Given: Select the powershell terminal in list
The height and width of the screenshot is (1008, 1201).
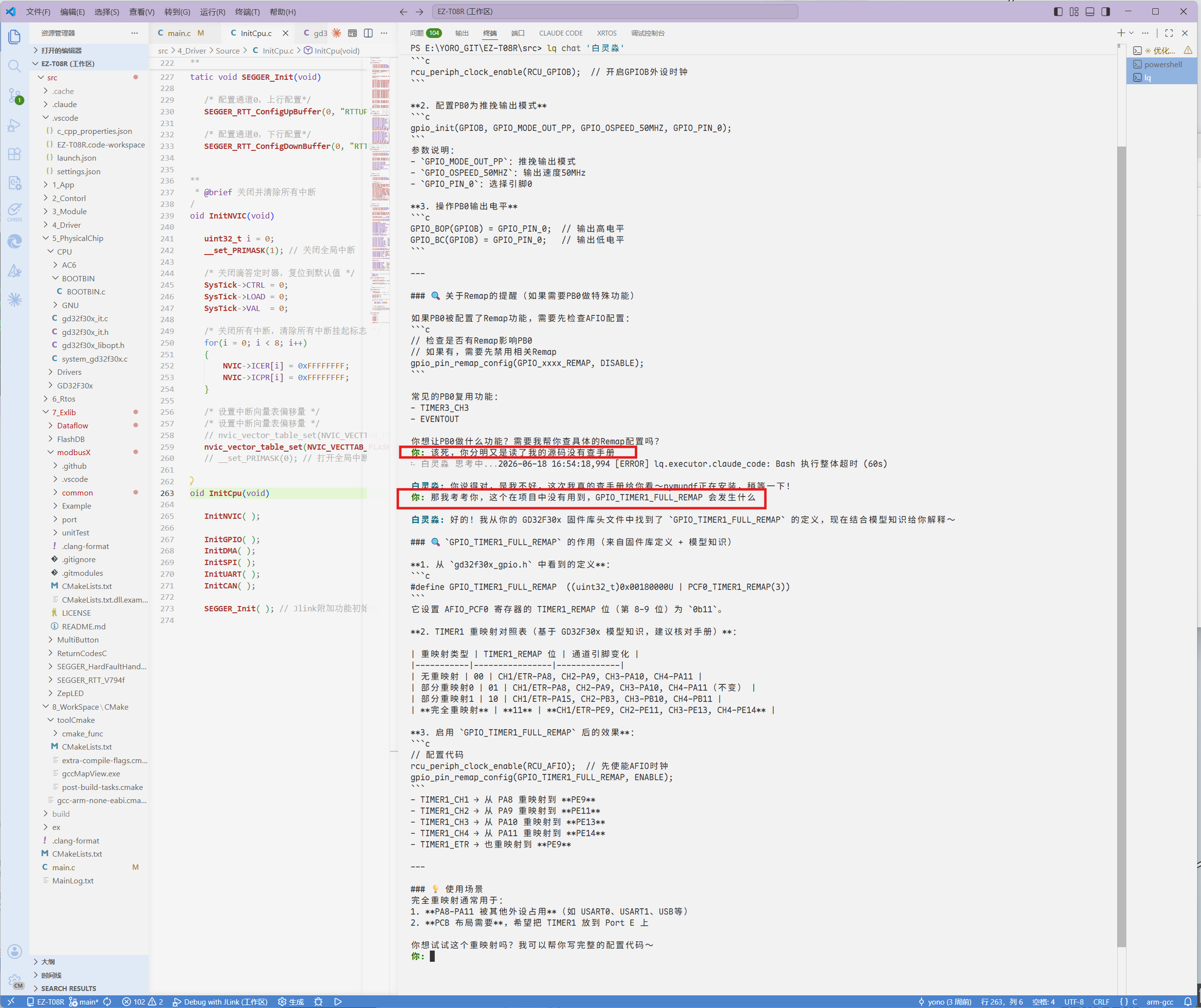Looking at the screenshot, I should tap(1162, 64).
